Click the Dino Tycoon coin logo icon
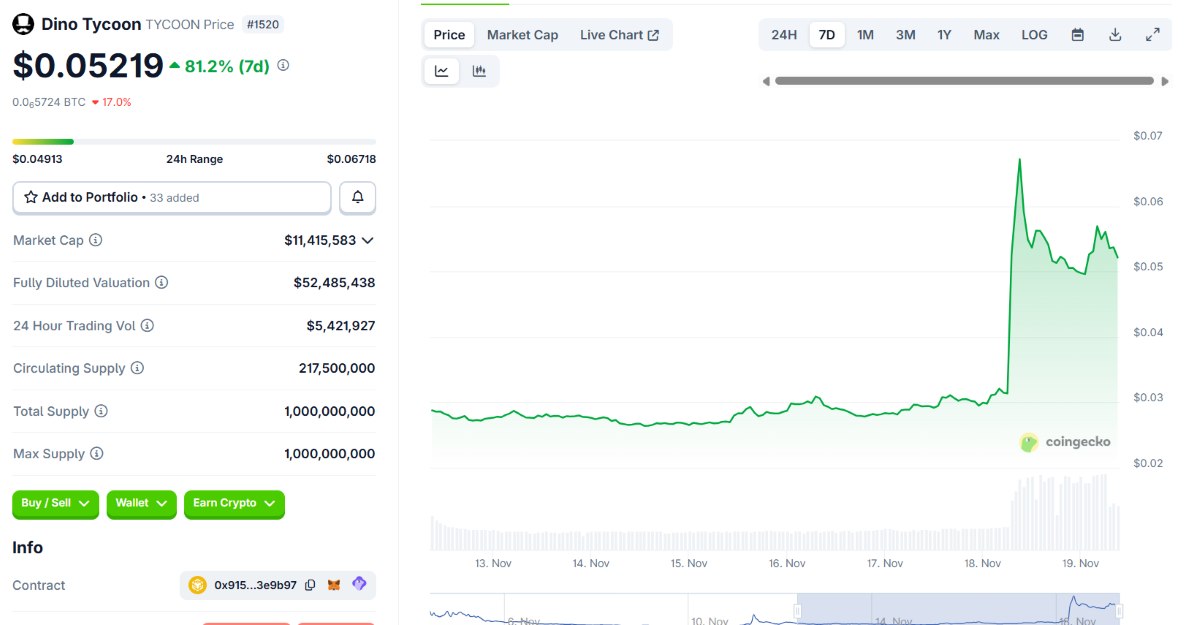Image resolution: width=1200 pixels, height=625 pixels. click(x=23, y=24)
